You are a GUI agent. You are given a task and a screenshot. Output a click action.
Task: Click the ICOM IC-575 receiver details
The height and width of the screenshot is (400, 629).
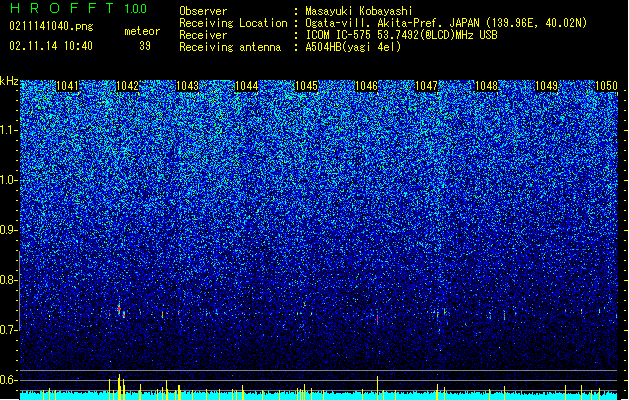tap(401, 35)
